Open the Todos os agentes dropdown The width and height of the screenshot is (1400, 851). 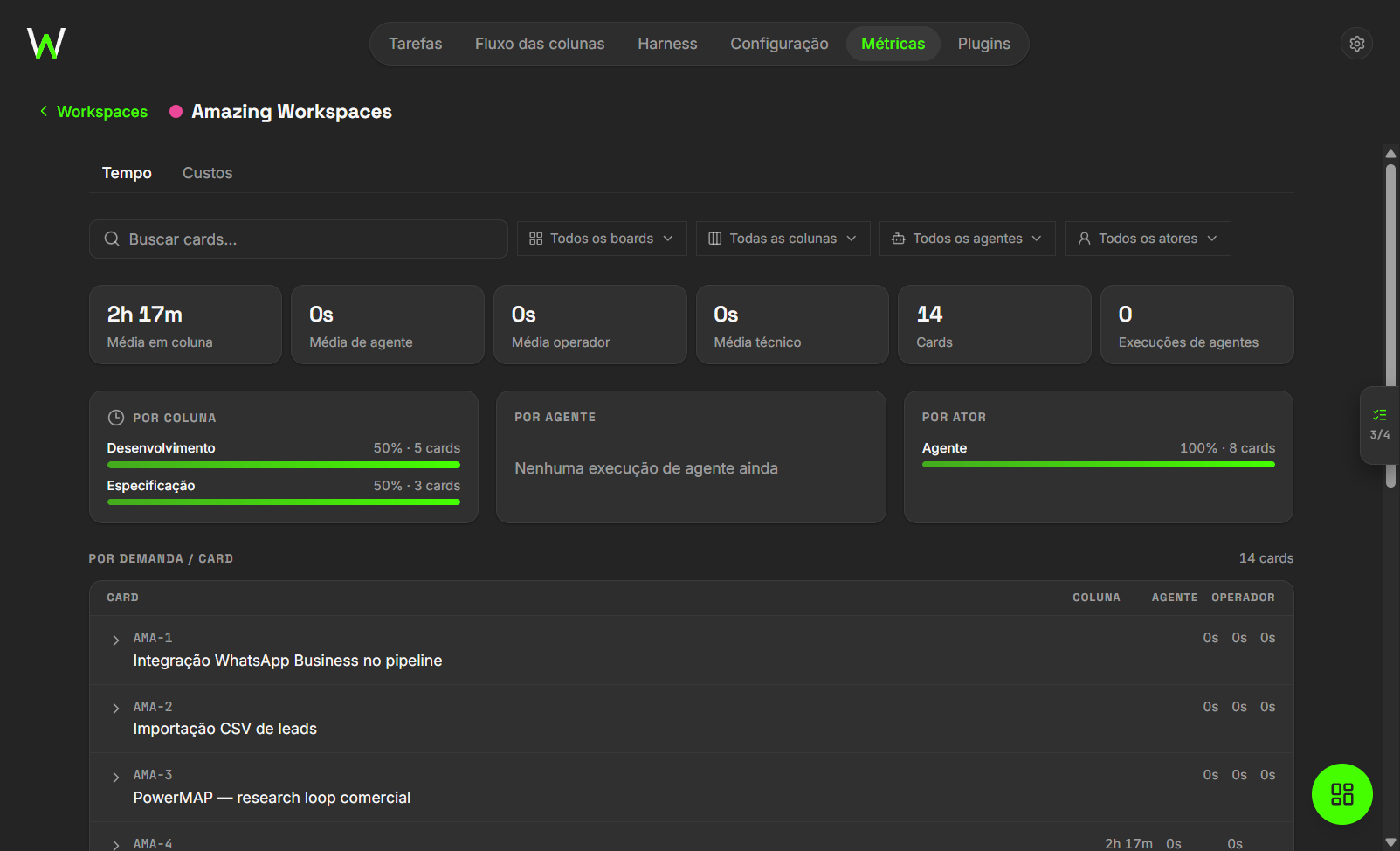967,239
